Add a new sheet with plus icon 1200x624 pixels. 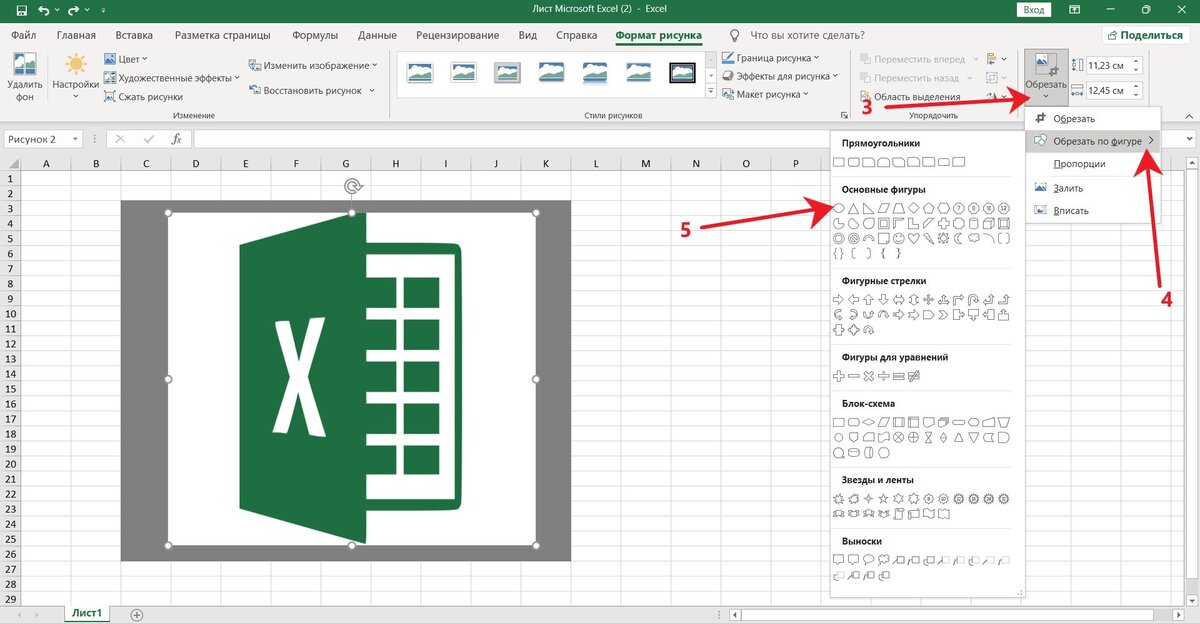click(137, 614)
